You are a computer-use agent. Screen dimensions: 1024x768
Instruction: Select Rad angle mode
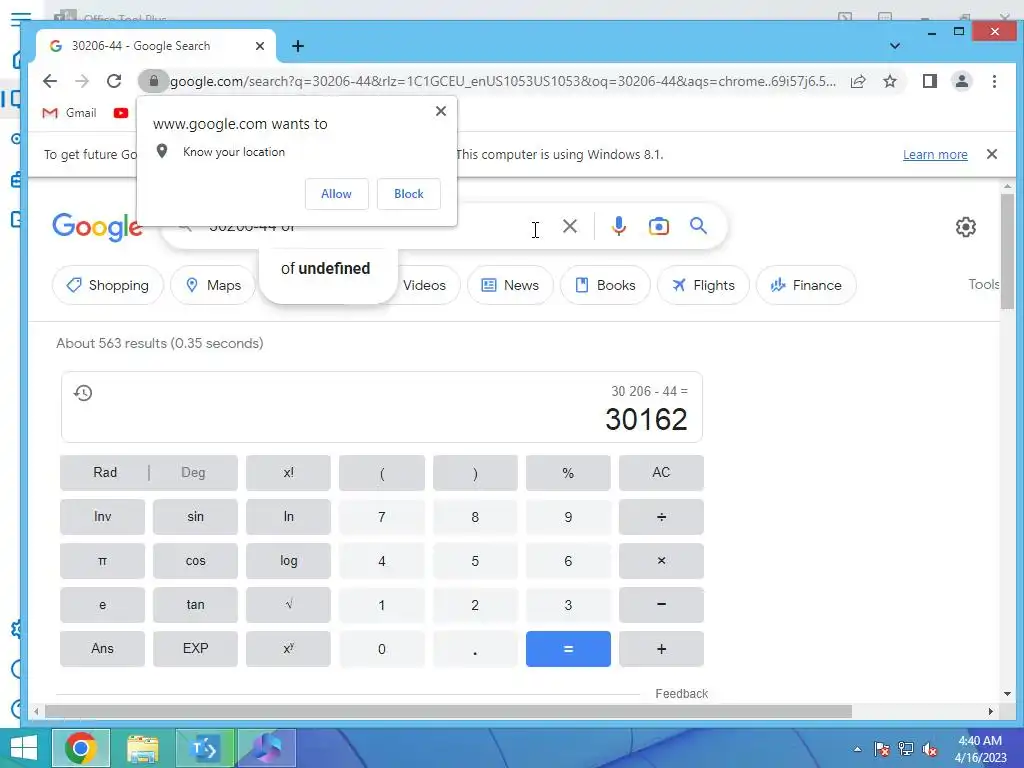click(104, 473)
